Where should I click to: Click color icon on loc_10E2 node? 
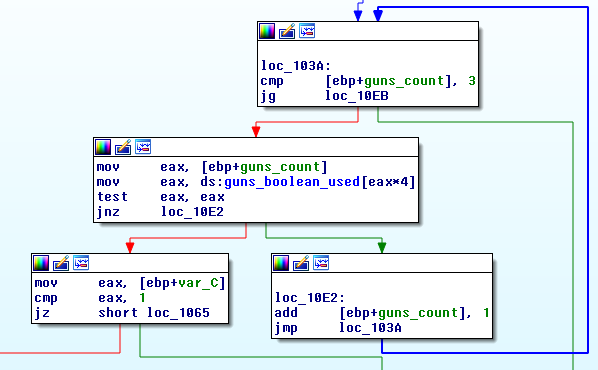coord(281,263)
